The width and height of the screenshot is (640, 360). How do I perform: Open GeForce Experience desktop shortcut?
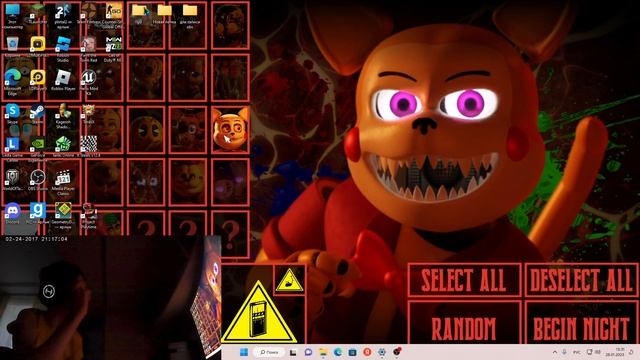click(x=38, y=149)
